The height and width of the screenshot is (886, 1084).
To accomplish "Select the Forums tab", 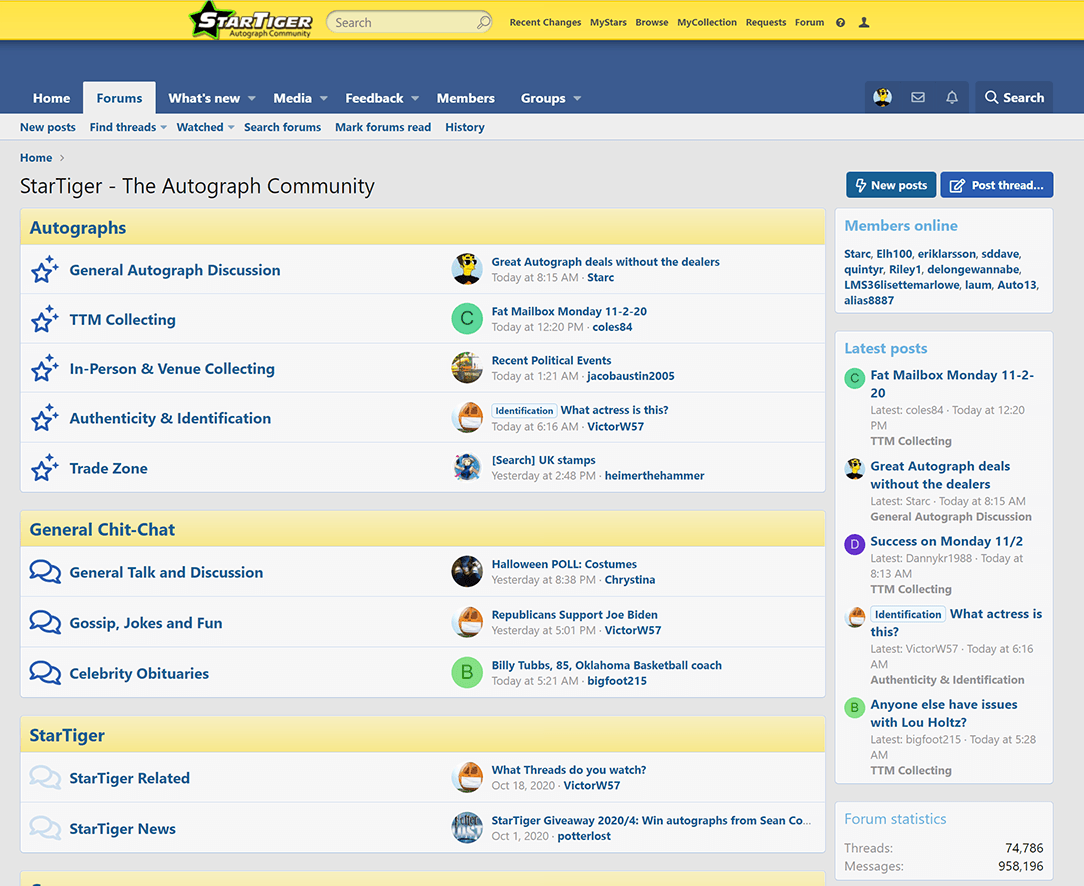I will coord(120,98).
